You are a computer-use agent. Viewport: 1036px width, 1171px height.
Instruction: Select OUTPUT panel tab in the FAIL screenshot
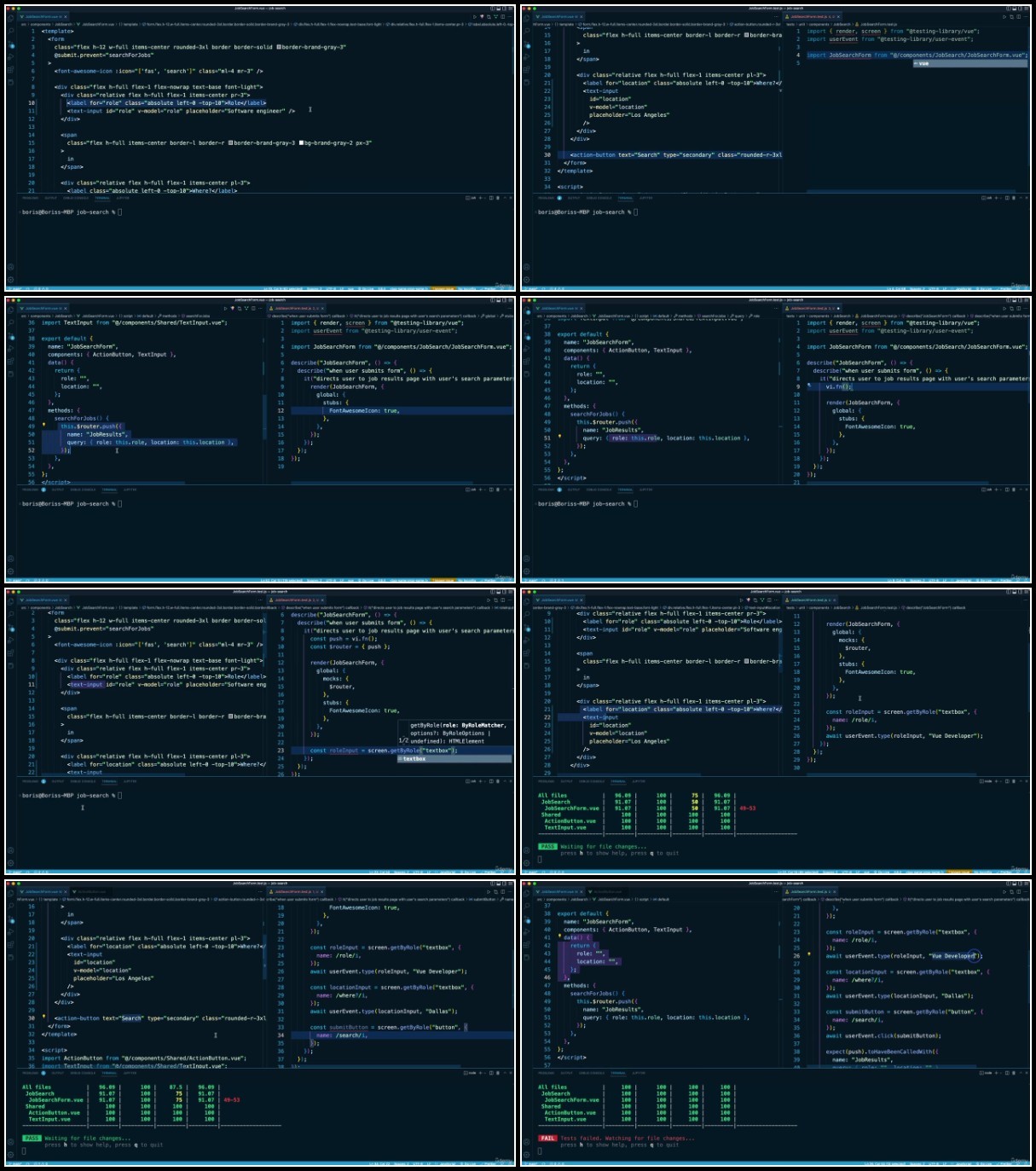566,1073
